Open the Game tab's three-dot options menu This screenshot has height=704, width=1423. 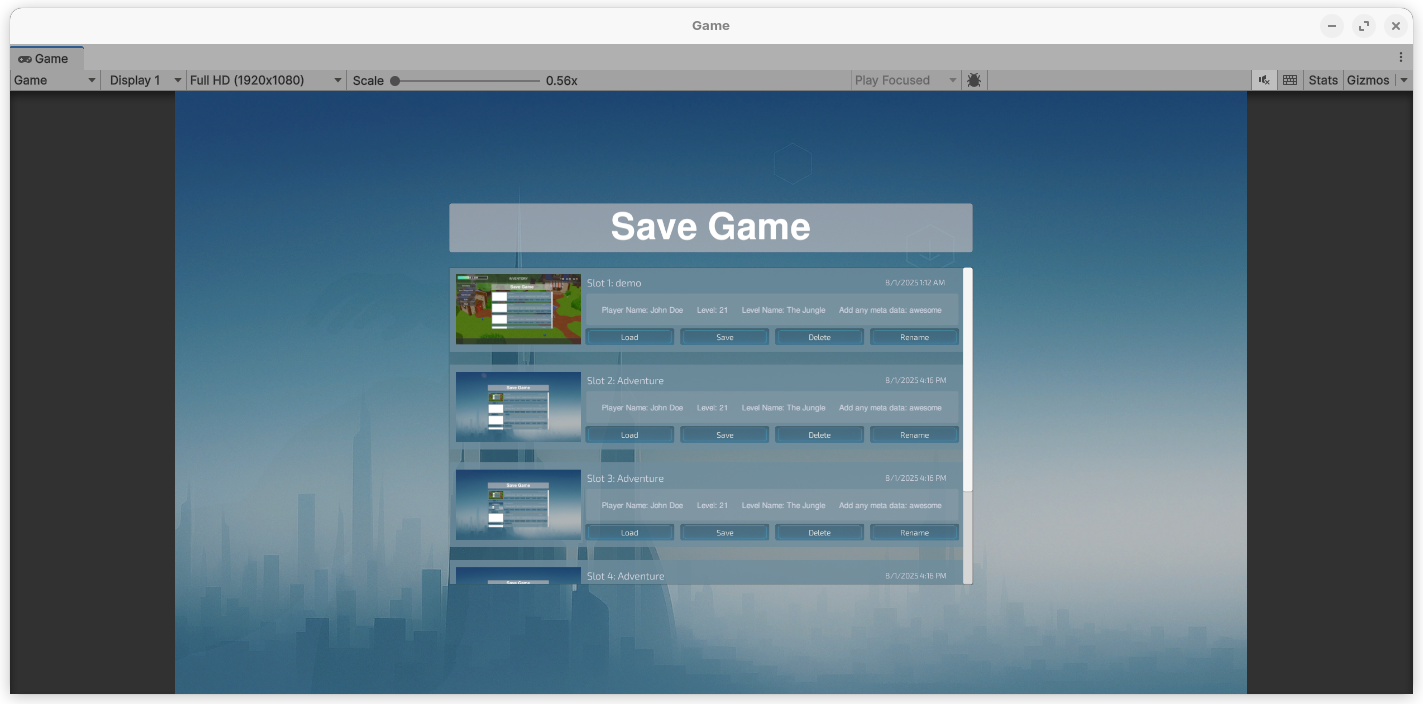[x=1401, y=58]
